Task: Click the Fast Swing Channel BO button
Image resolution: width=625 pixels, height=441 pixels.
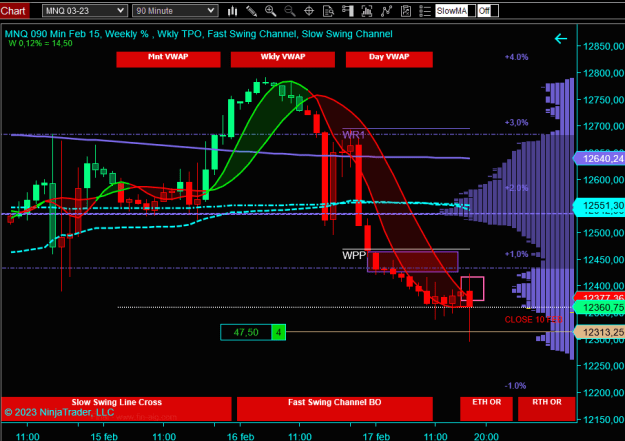Action: (x=335, y=409)
